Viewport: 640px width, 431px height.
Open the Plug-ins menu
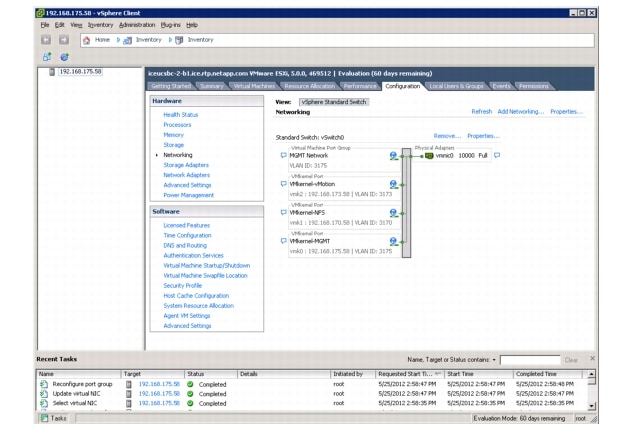tap(171, 25)
